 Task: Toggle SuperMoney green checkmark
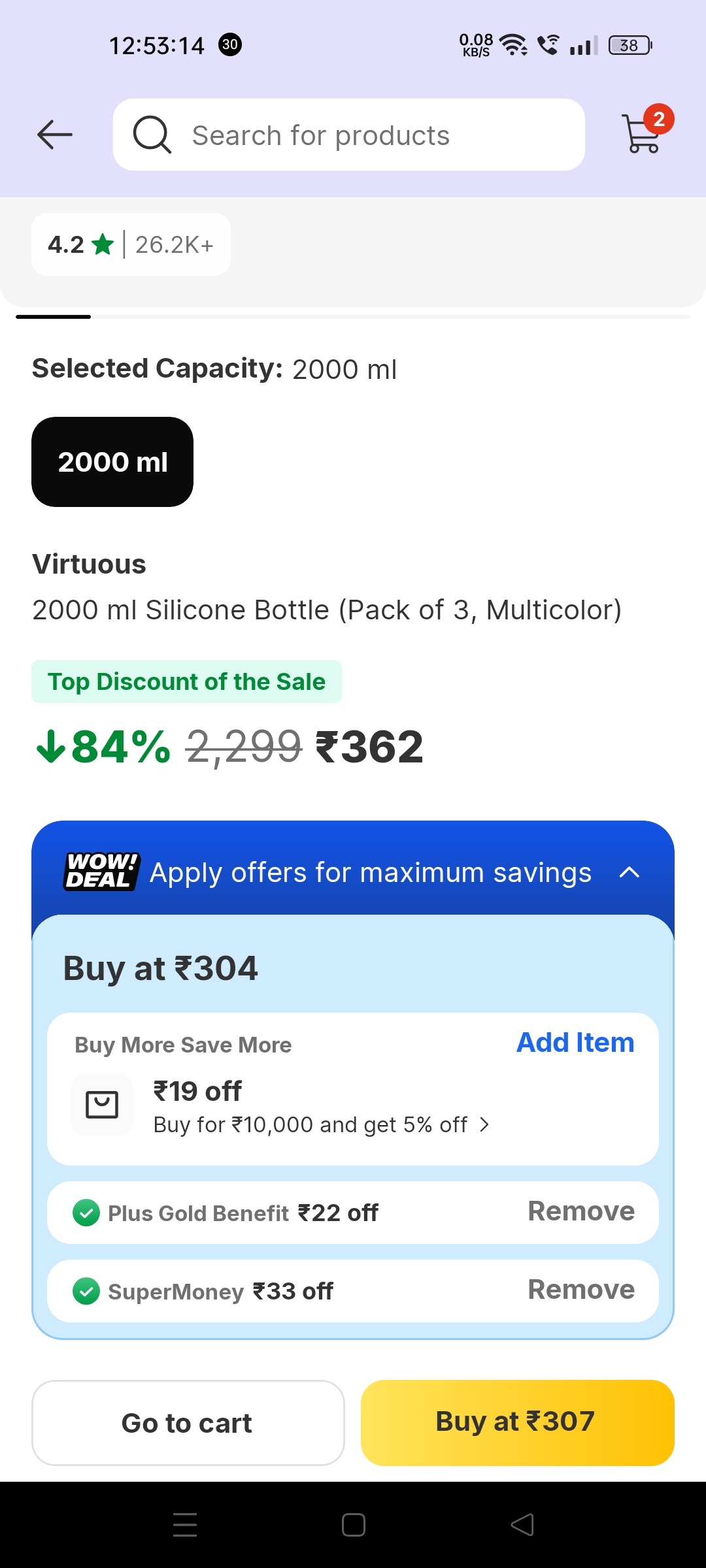86,1292
